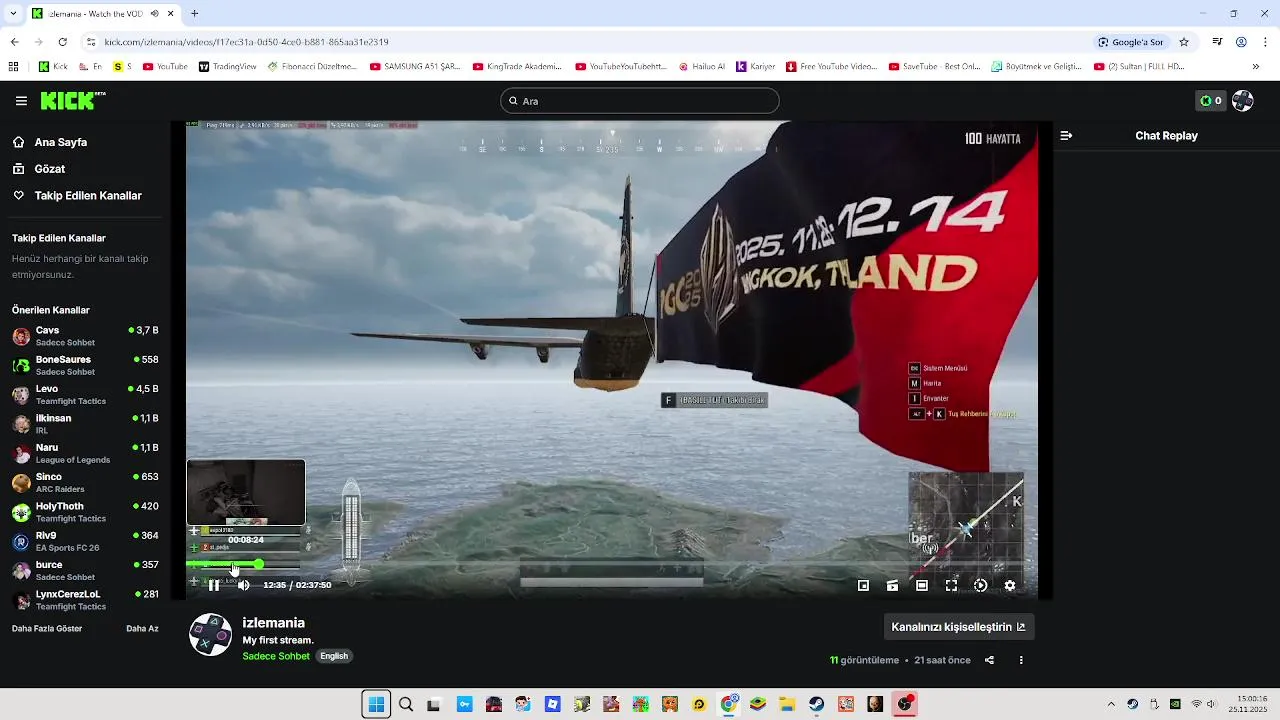
Task: Bookmark this page with star icon
Action: point(1184,42)
